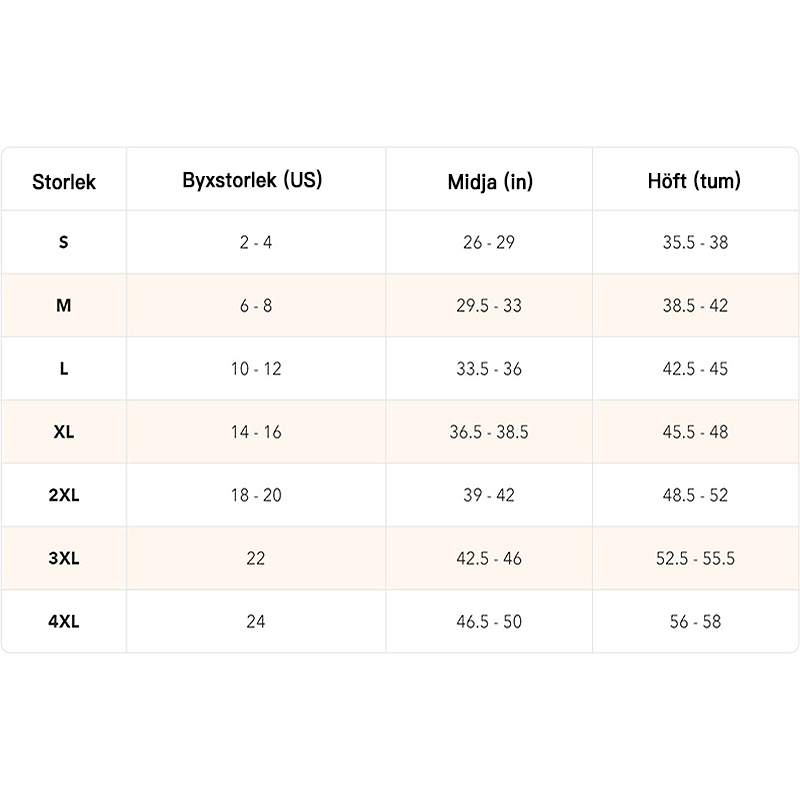This screenshot has height=800, width=800.
Task: Select the Höft (tum) header cell
Action: tap(695, 181)
